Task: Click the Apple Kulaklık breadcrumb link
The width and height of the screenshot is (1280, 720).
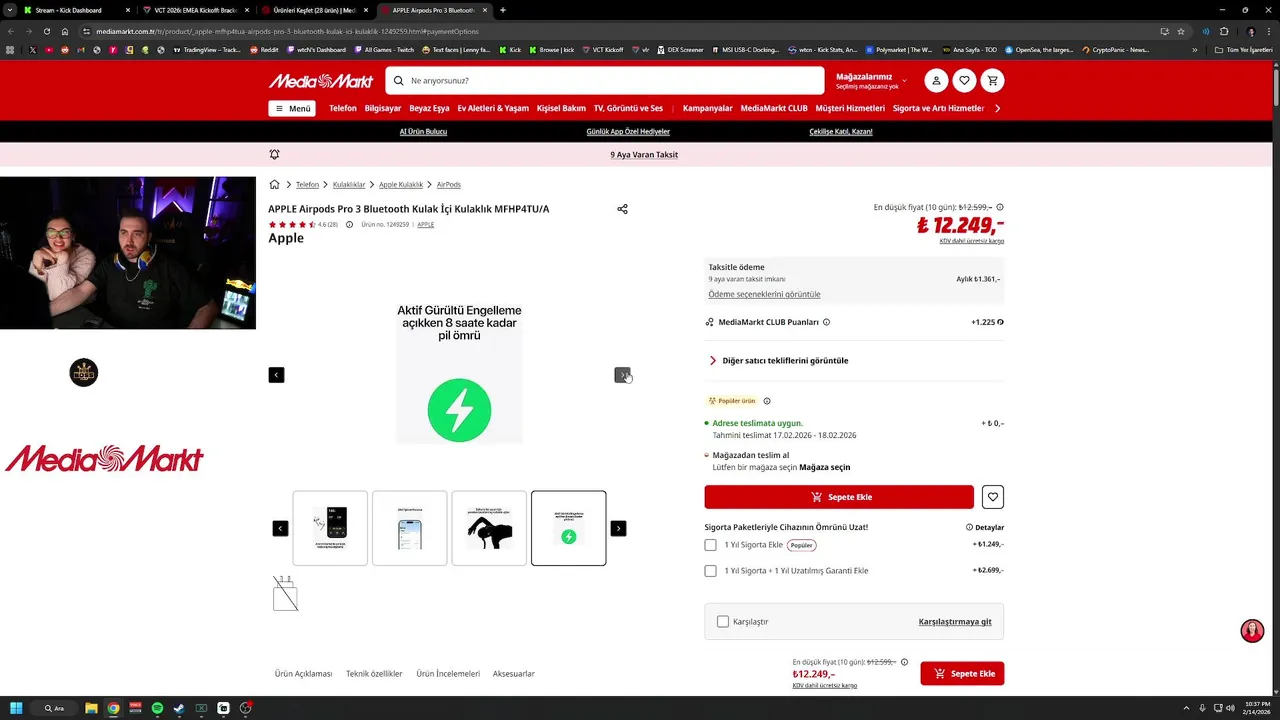Action: pos(401,184)
